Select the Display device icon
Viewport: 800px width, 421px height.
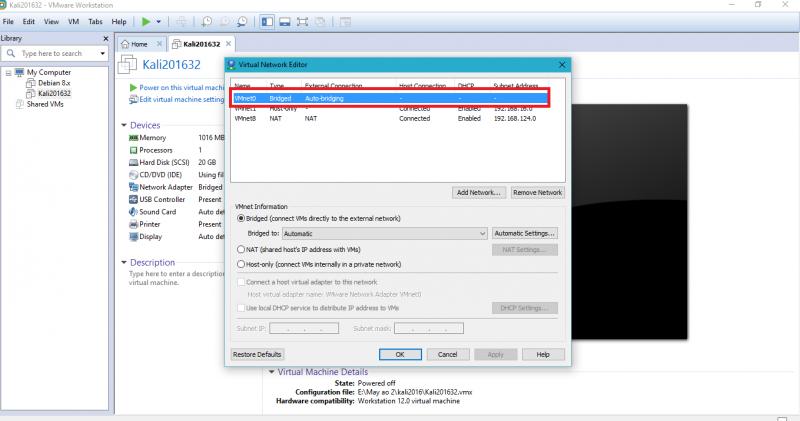[133, 237]
